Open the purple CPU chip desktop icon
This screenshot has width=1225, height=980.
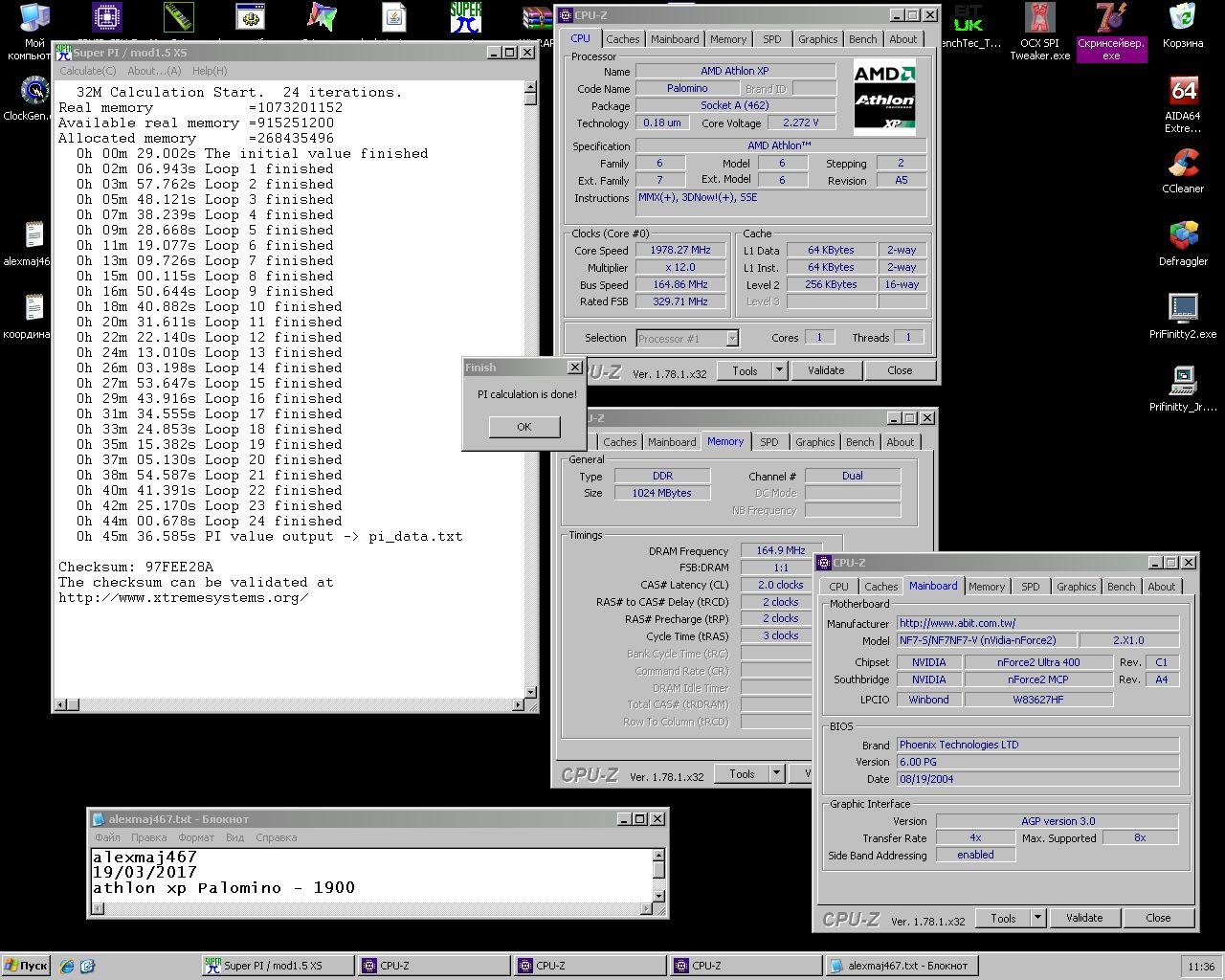[x=107, y=18]
